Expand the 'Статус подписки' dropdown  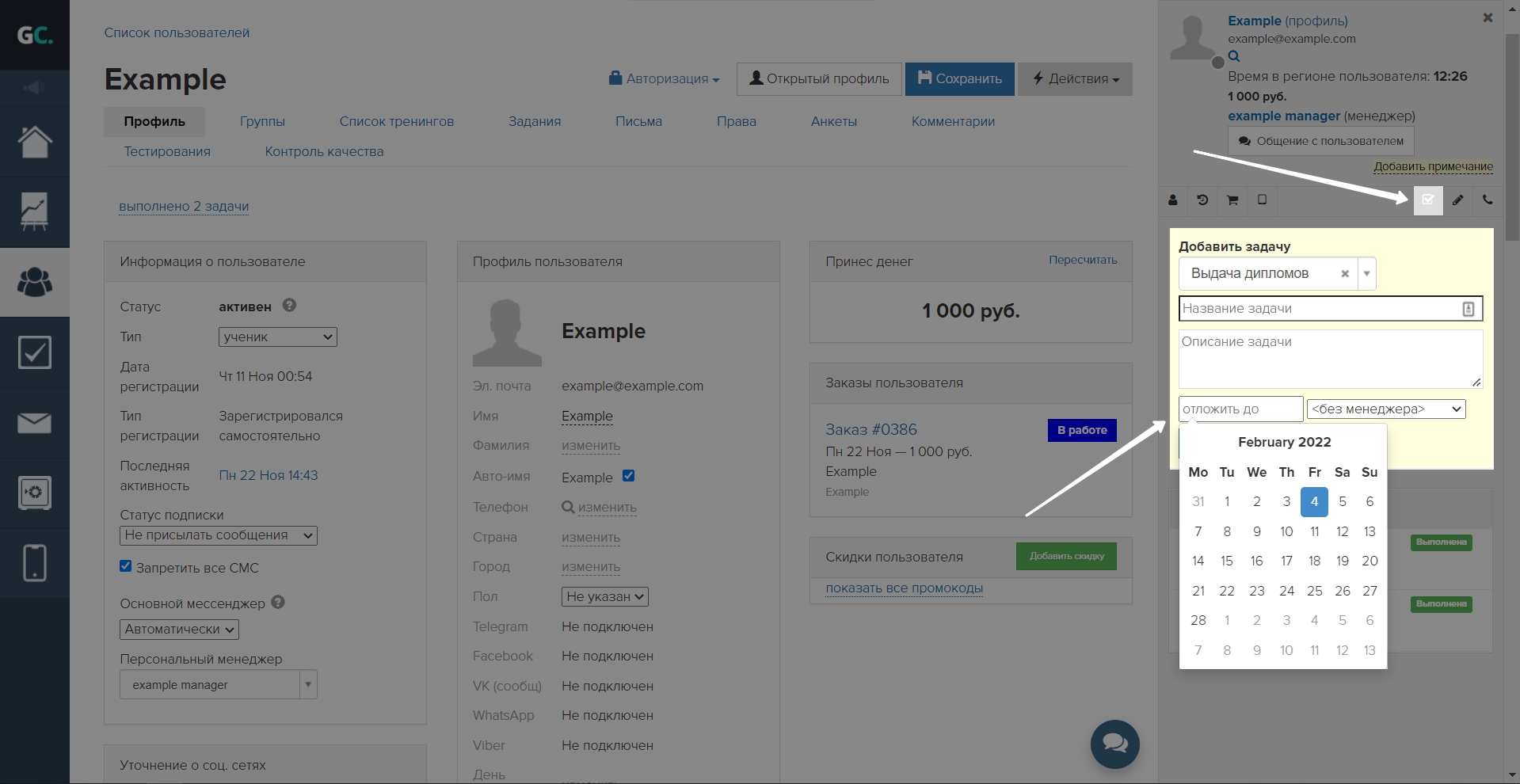click(x=219, y=535)
